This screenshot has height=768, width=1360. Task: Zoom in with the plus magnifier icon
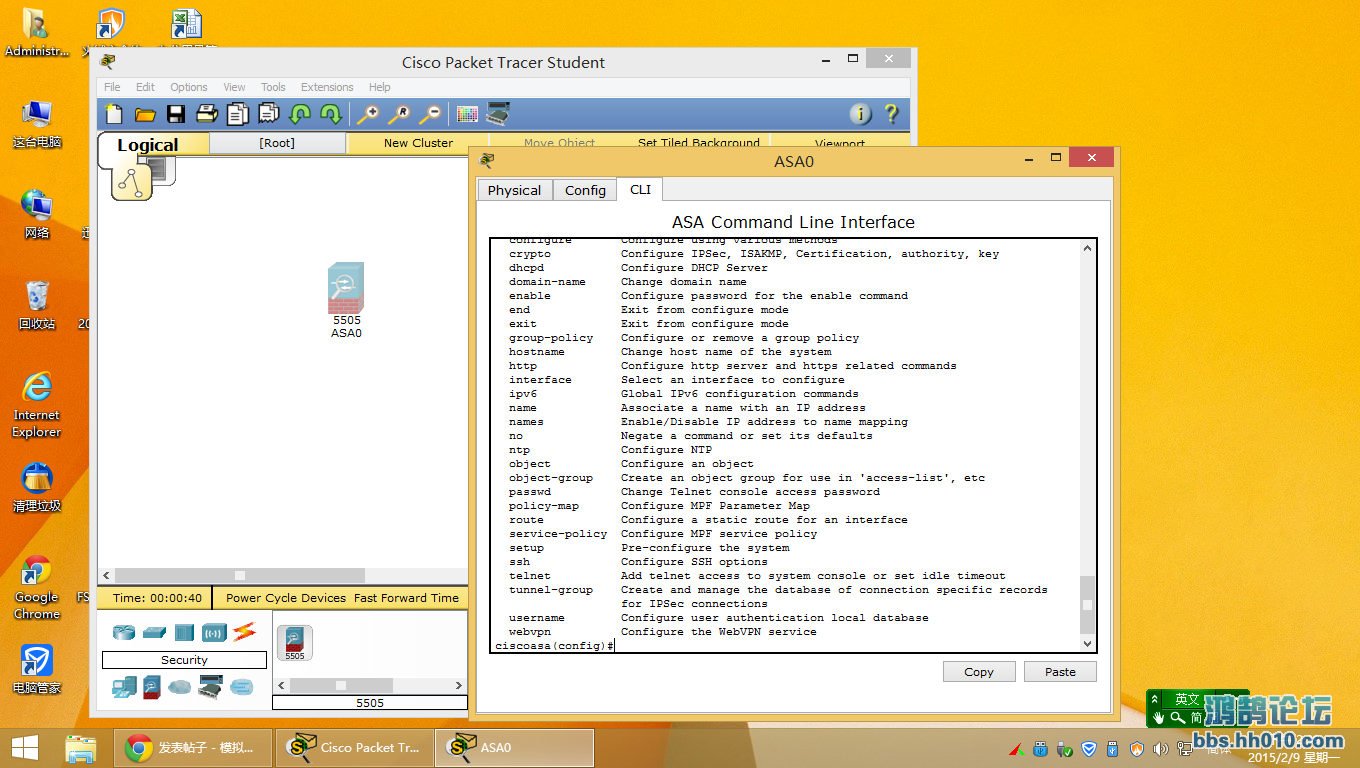tap(368, 114)
